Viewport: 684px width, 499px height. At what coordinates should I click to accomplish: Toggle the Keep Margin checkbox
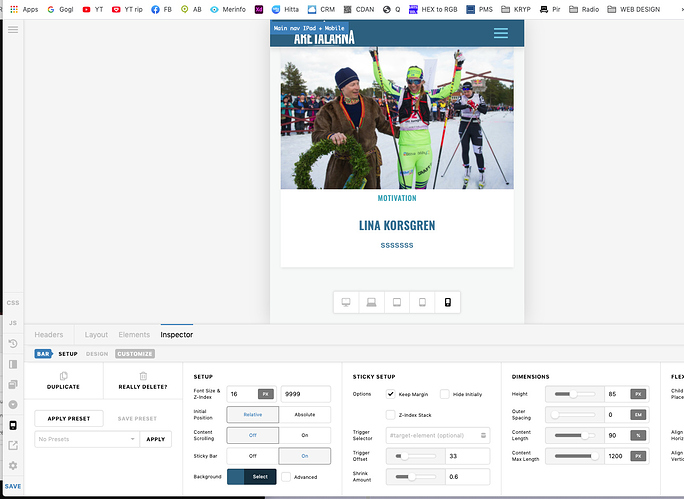[x=390, y=394]
